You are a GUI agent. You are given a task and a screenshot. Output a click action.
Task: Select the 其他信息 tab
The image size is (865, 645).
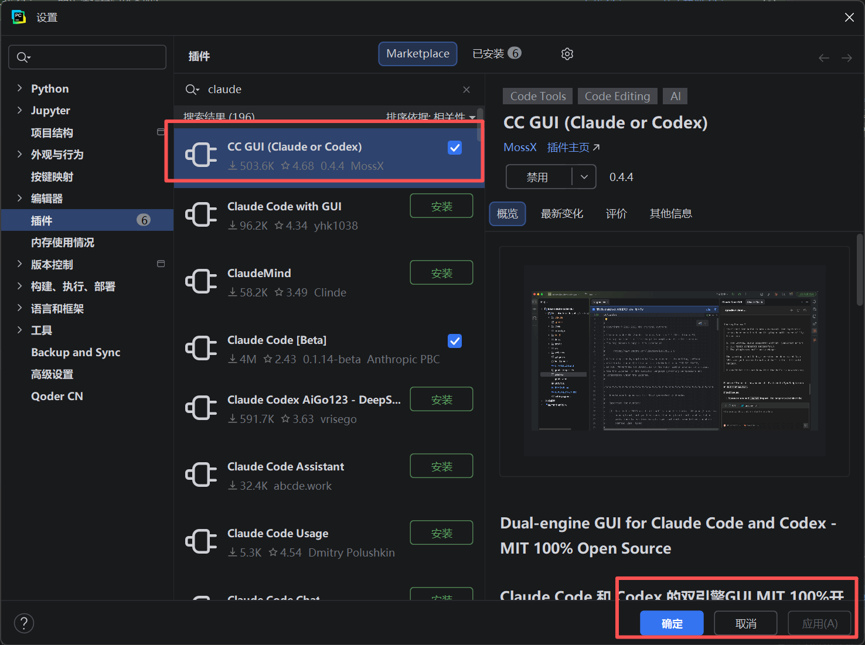pyautogui.click(x=671, y=214)
